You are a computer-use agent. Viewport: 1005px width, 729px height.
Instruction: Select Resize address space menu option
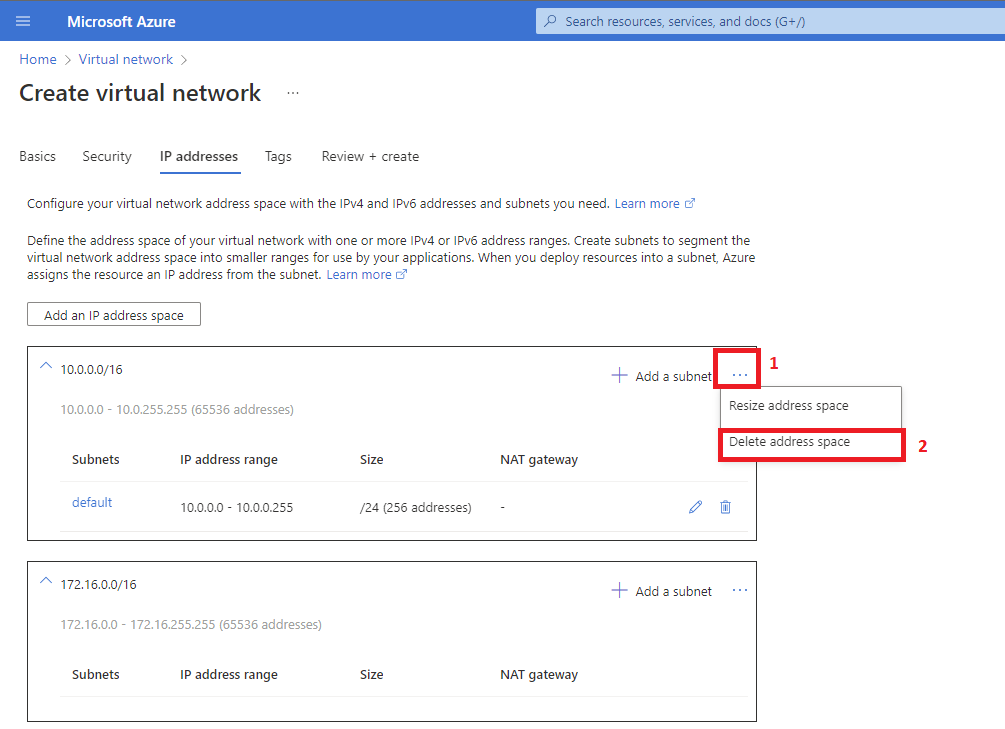[788, 406]
